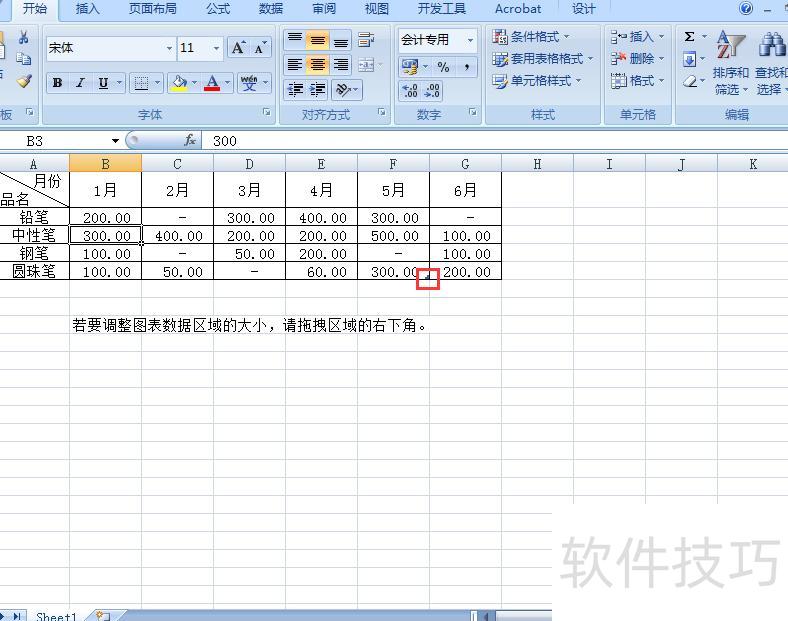The height and width of the screenshot is (621, 788).
Task: Click 删除 delete cells button
Action: click(x=638, y=59)
